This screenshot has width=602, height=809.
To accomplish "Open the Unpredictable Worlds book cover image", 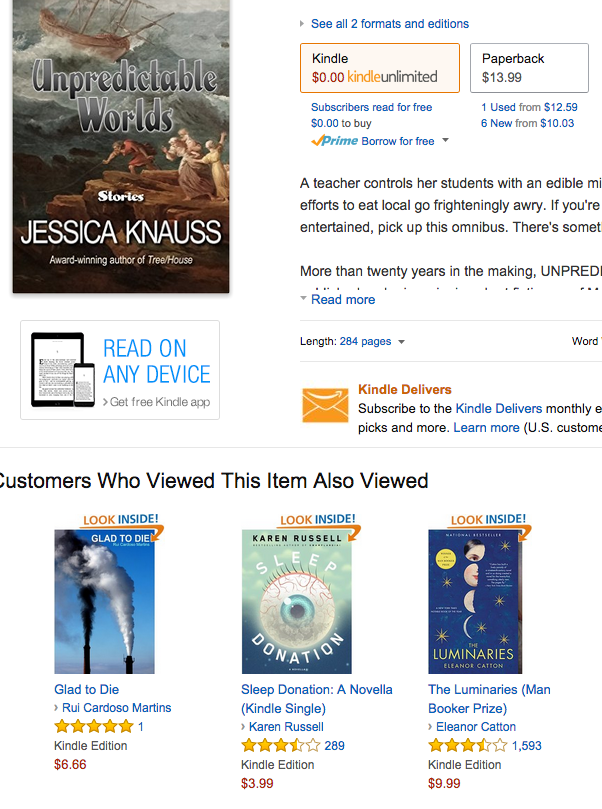I will pyautogui.click(x=121, y=147).
